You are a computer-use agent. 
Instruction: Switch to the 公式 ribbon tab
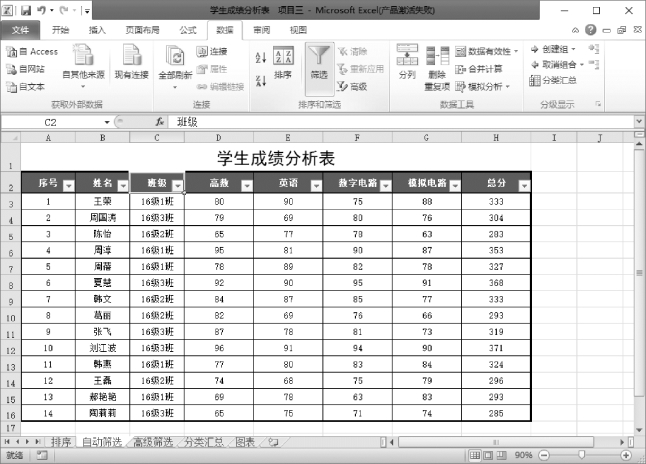188,30
